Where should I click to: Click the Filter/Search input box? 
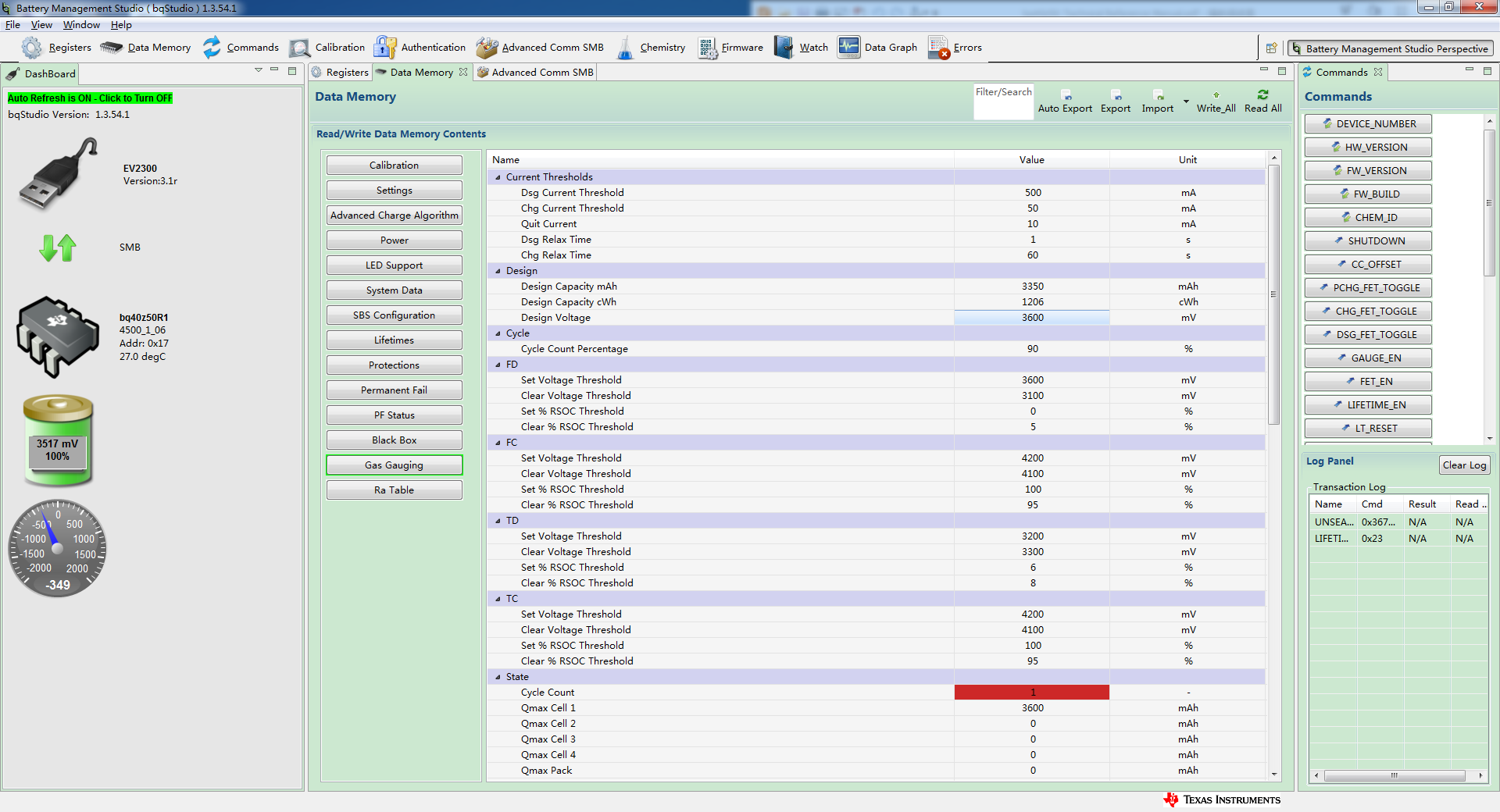point(1004,101)
